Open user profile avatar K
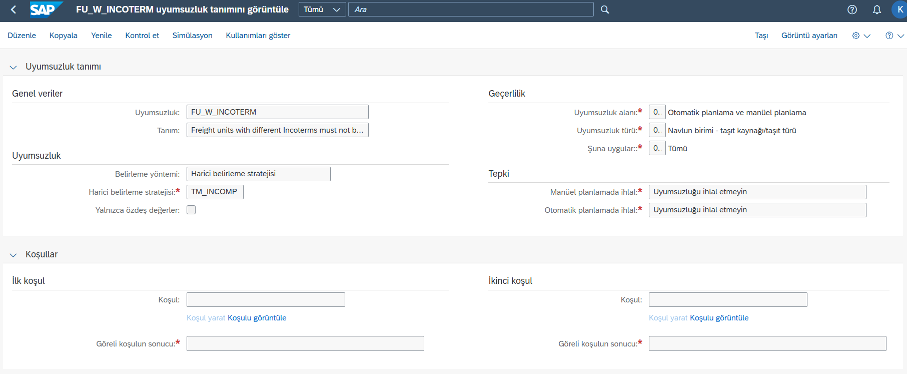This screenshot has height=374, width=908. coord(900,10)
